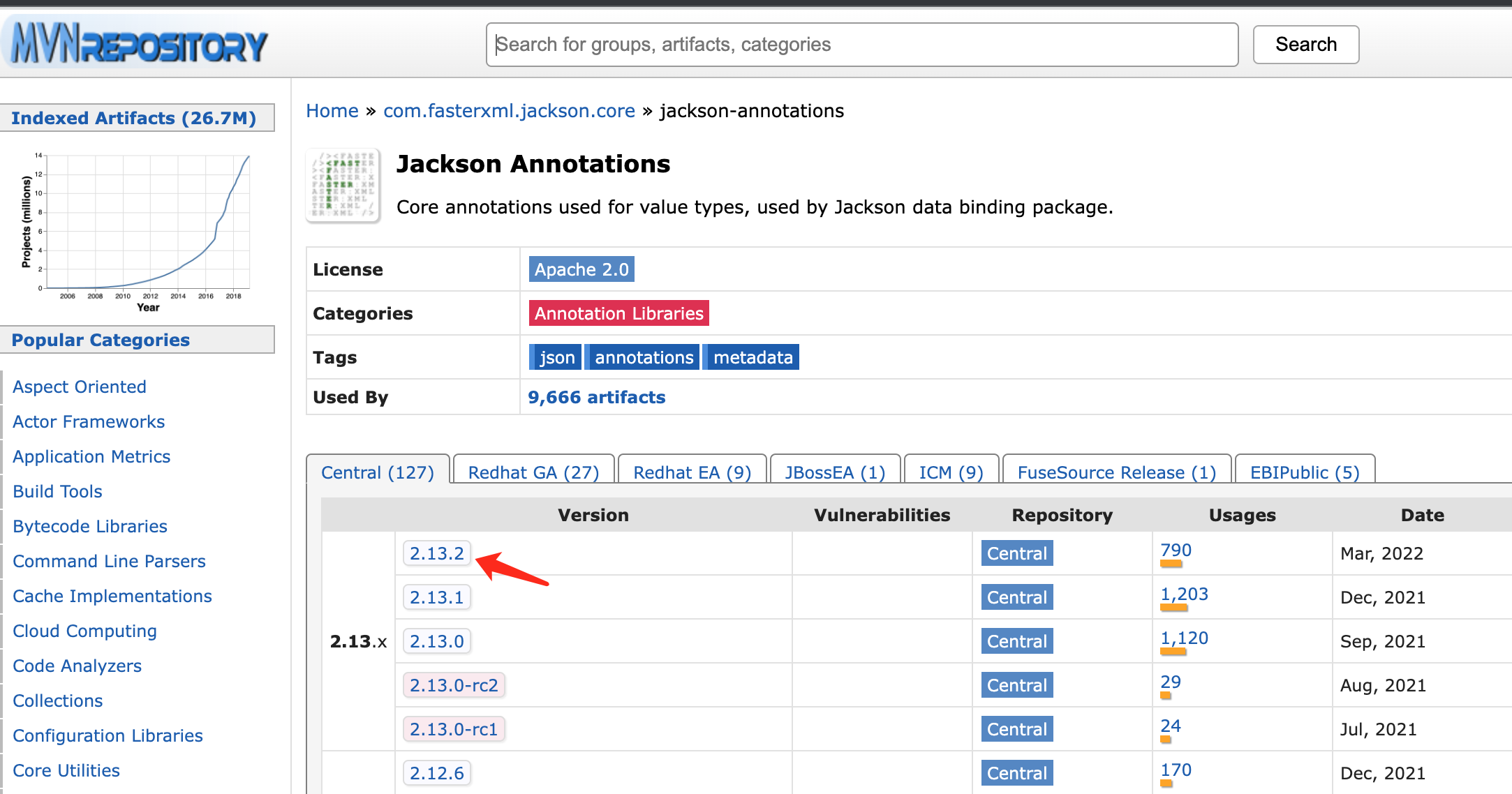The image size is (1512, 794).
Task: Switch to the Redhat EA (9) tab
Action: [692, 472]
